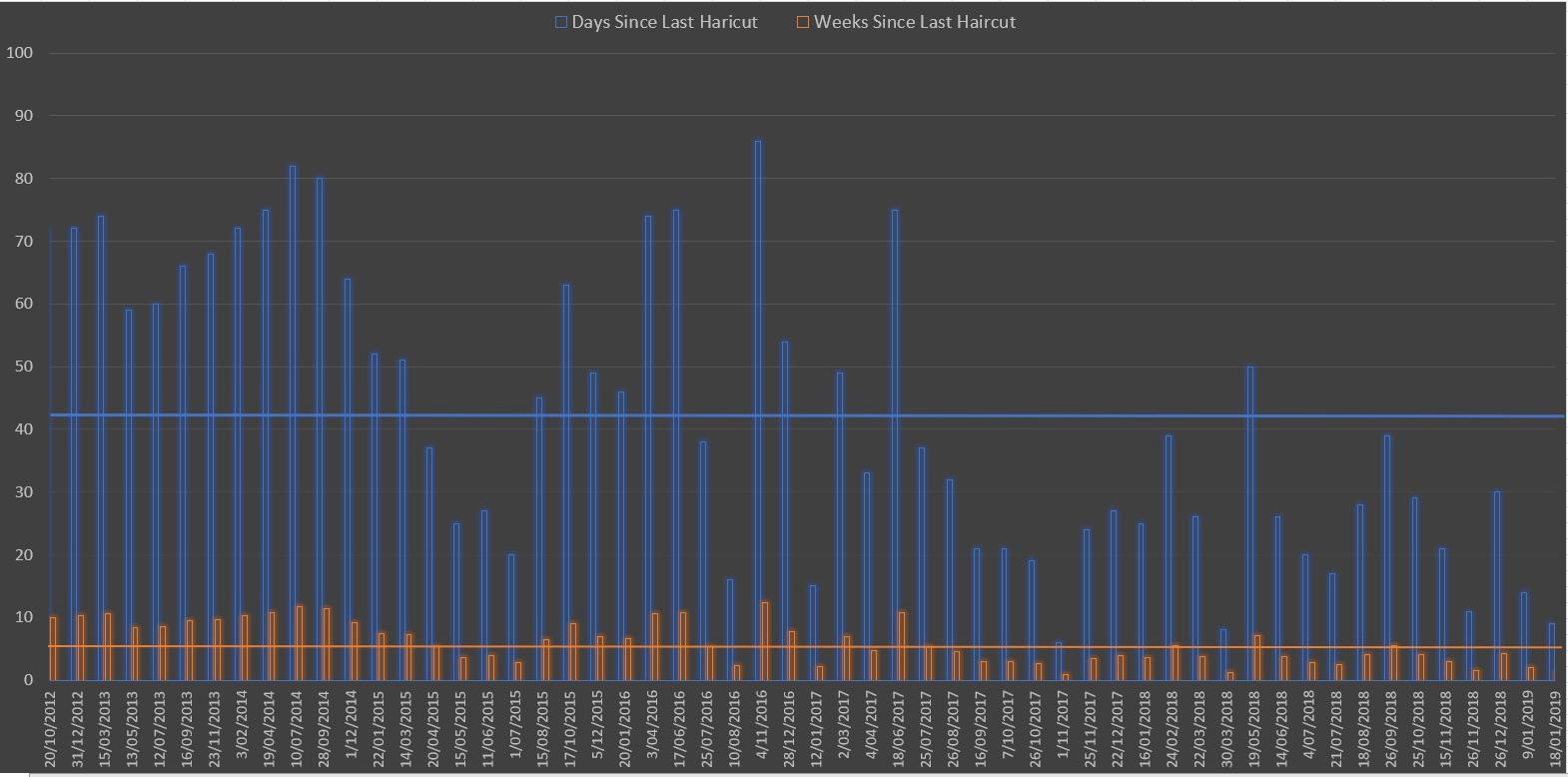Select the horizontal orange average line
This screenshot has height=777, width=1568.
point(1398,647)
